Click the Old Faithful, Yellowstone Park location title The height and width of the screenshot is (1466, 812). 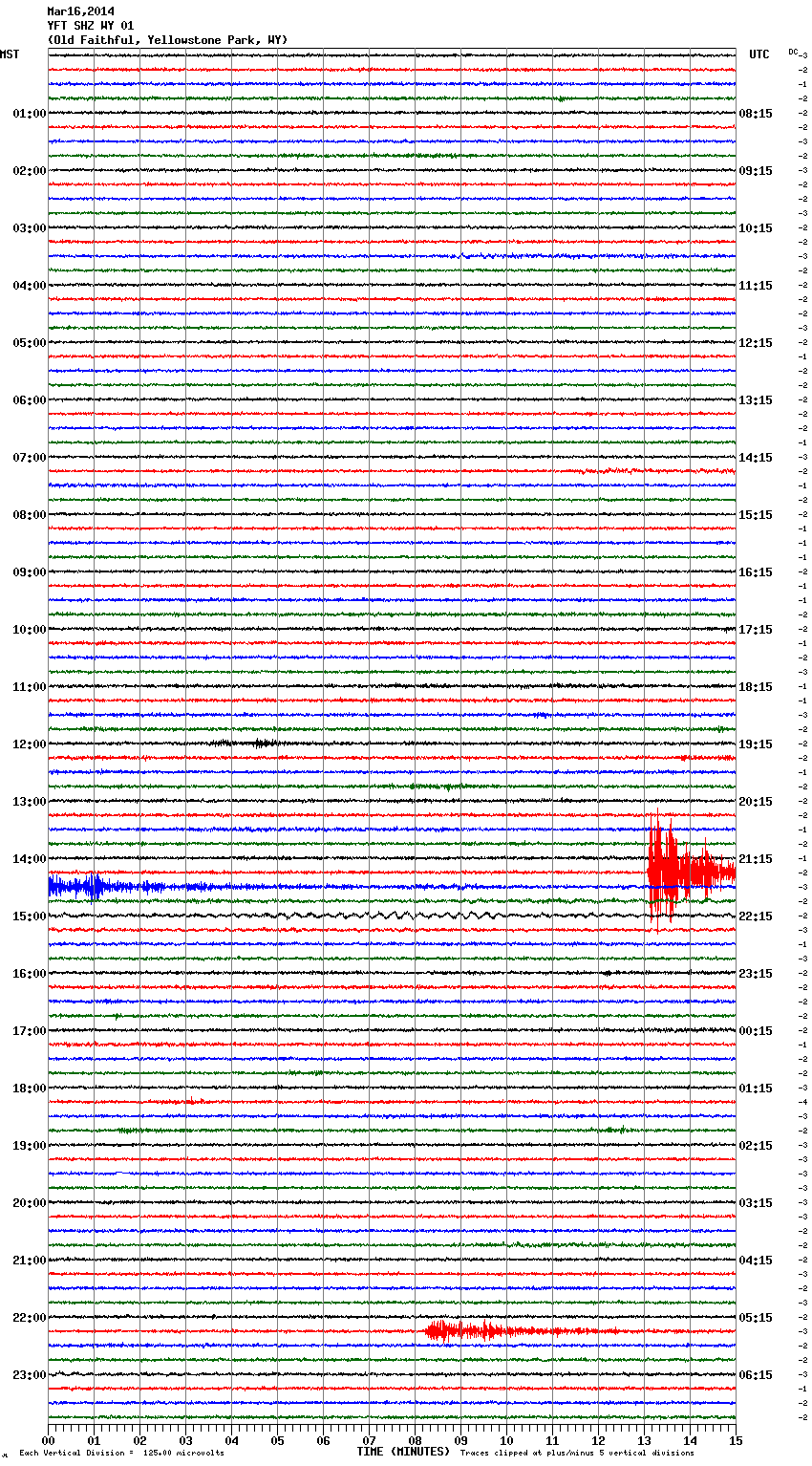click(167, 40)
